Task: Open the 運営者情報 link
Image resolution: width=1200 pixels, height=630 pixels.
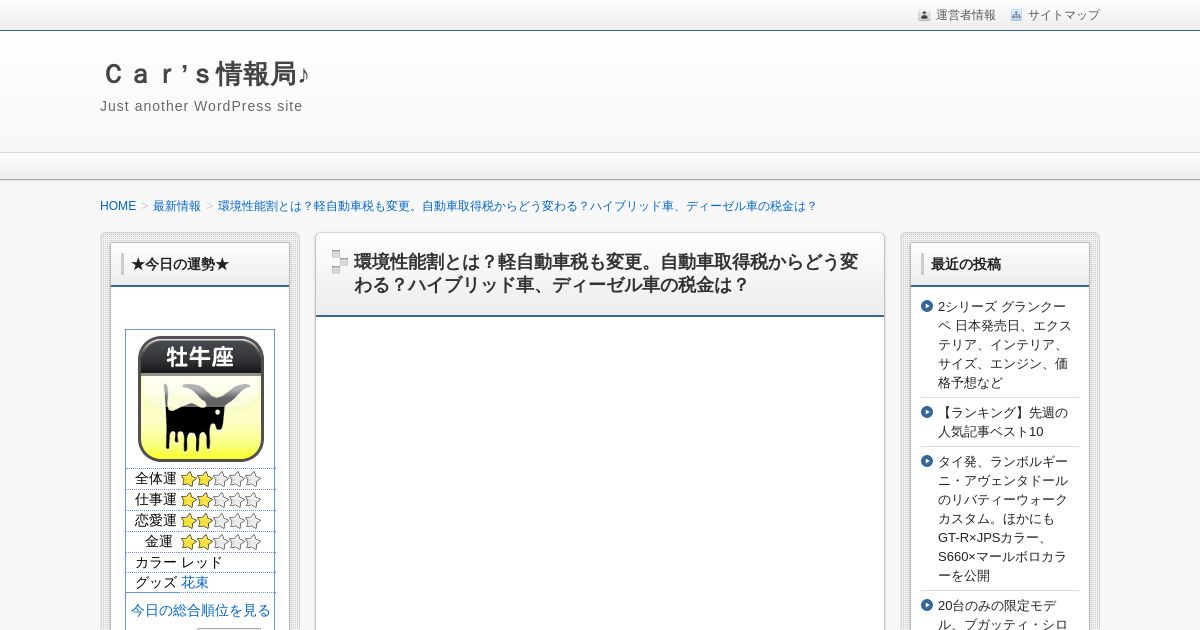Action: (x=965, y=15)
